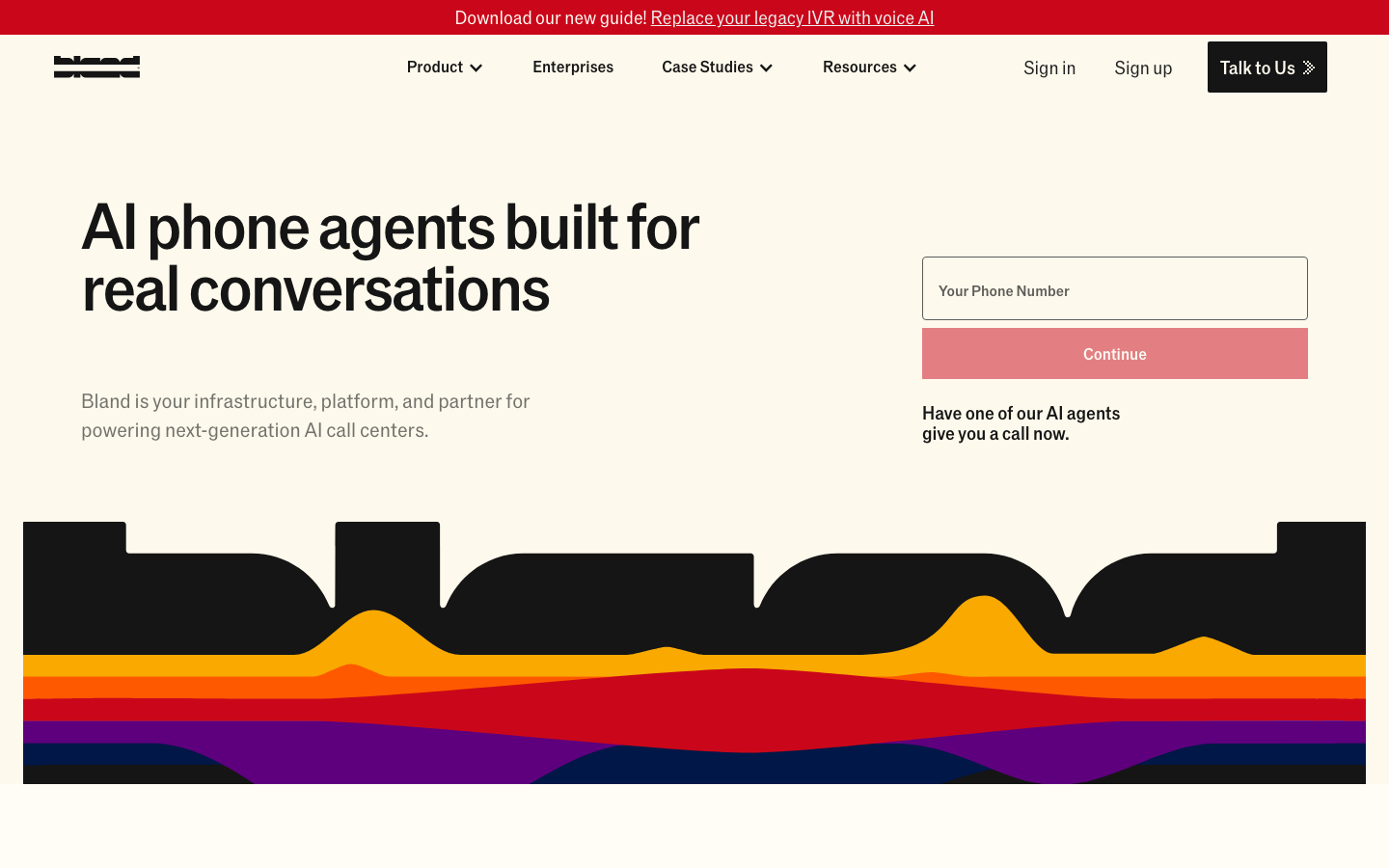The image size is (1389, 868).
Task: Open the Product dropdown menu
Action: (x=445, y=67)
